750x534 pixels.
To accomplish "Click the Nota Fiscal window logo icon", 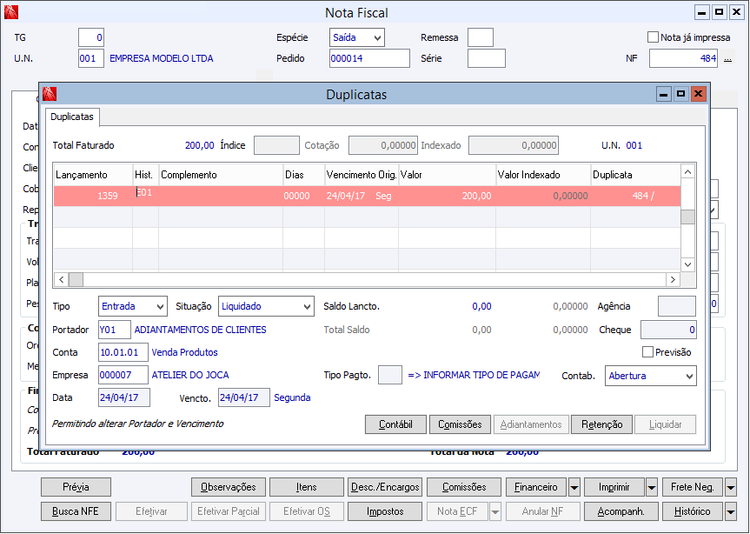I will pos(13,13).
